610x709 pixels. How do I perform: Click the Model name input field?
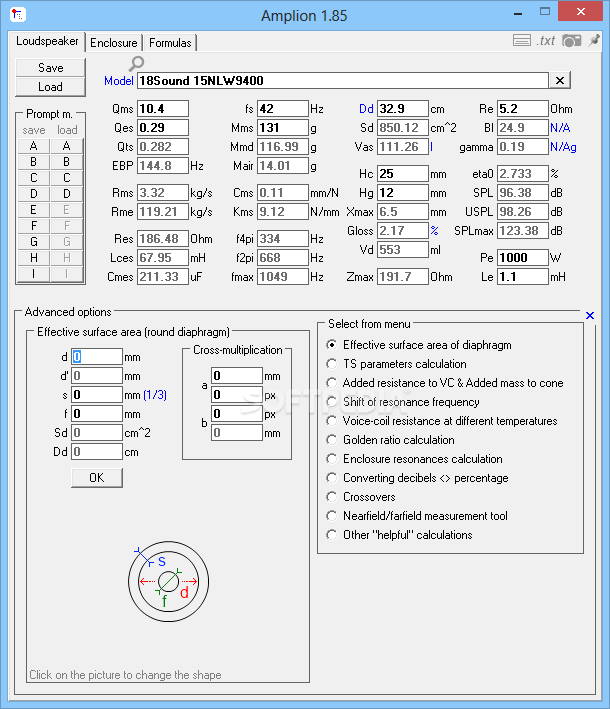343,80
